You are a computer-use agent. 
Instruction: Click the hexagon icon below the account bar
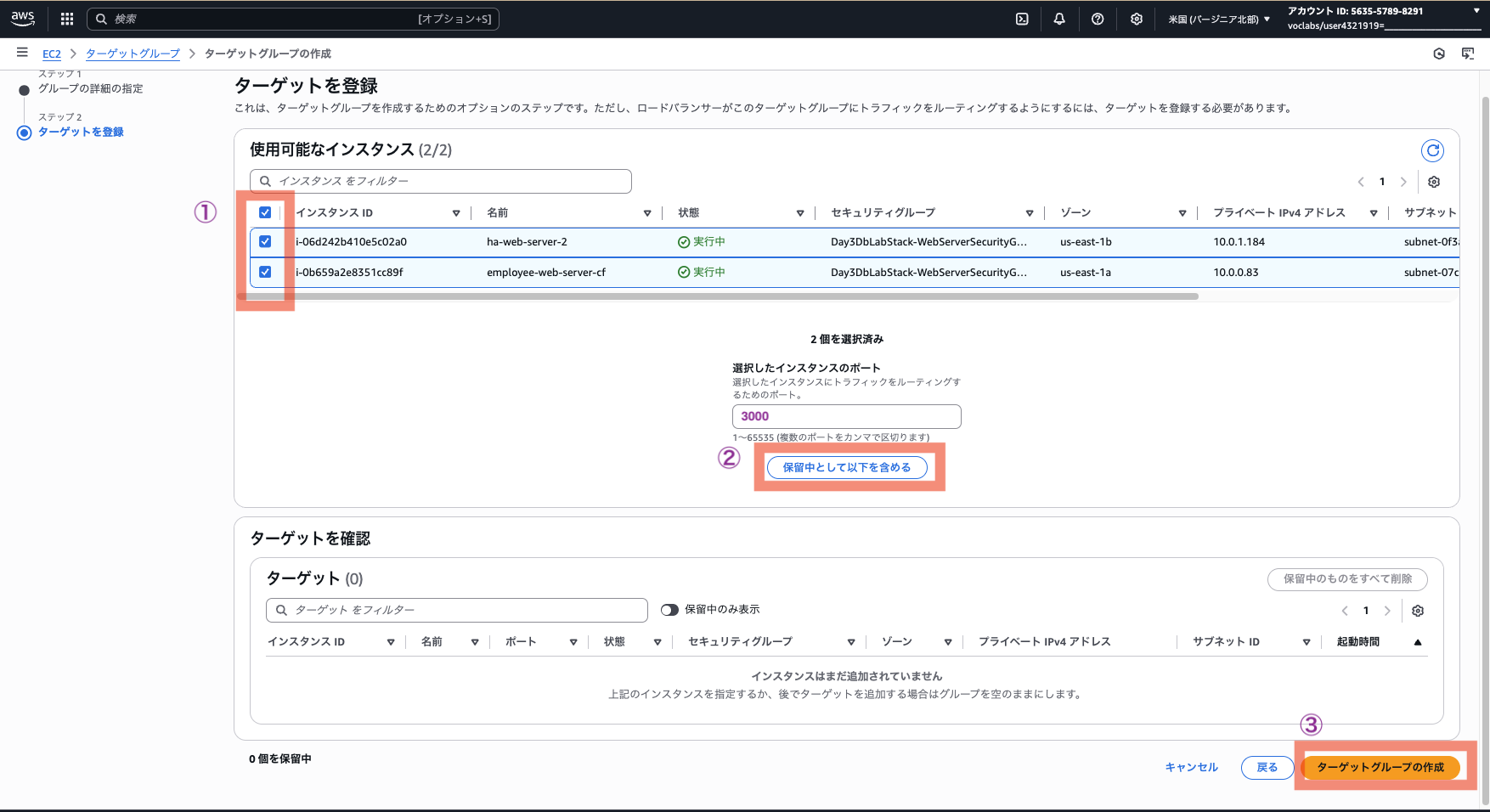pos(1439,54)
